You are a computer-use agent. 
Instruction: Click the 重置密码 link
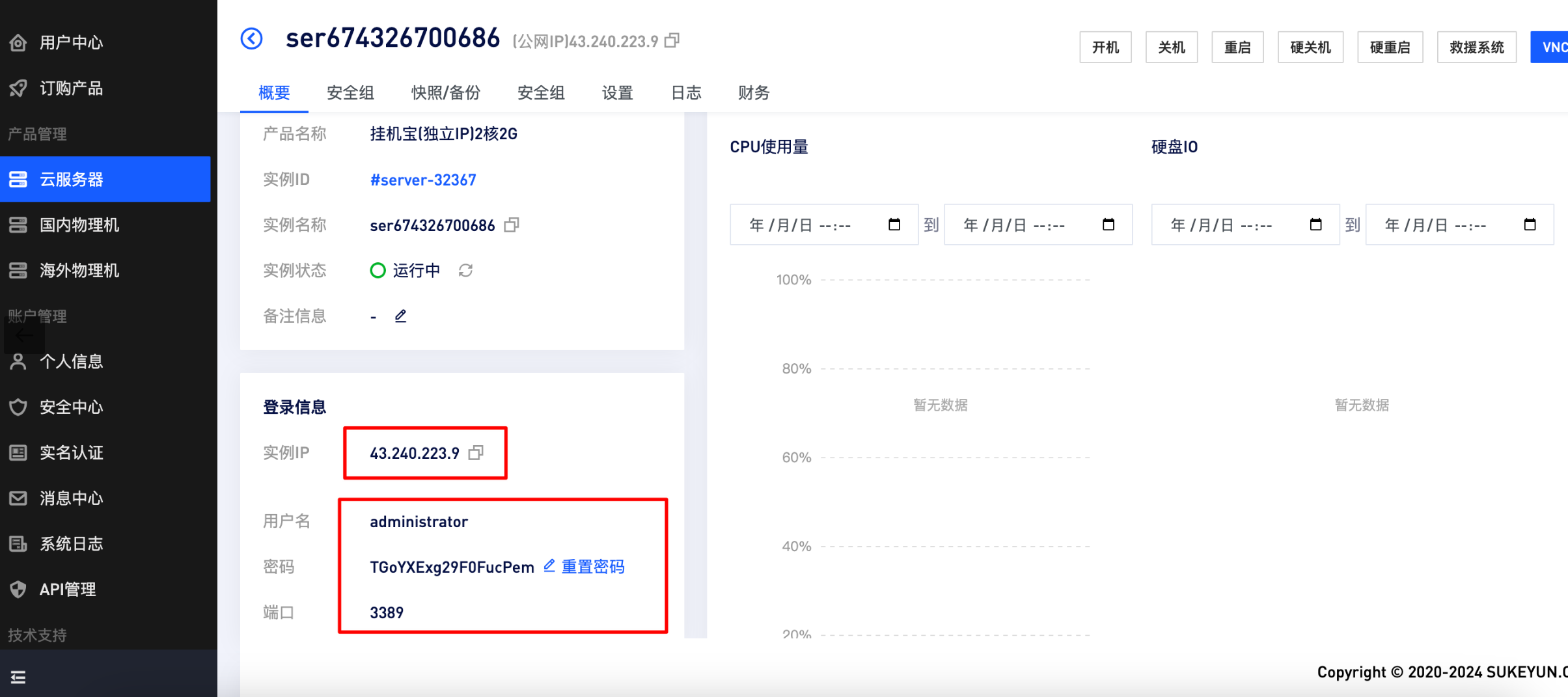tap(592, 567)
